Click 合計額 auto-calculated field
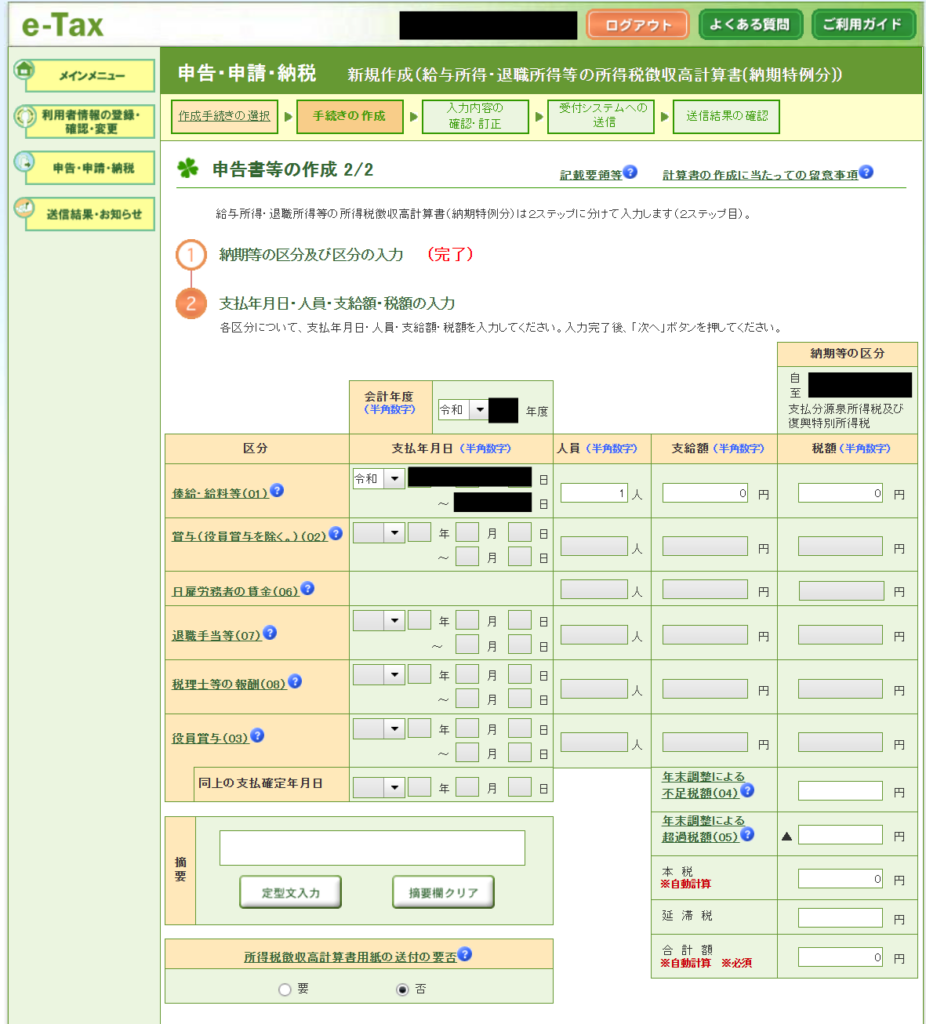Viewport: 926px width, 1024px height. [x=840, y=957]
